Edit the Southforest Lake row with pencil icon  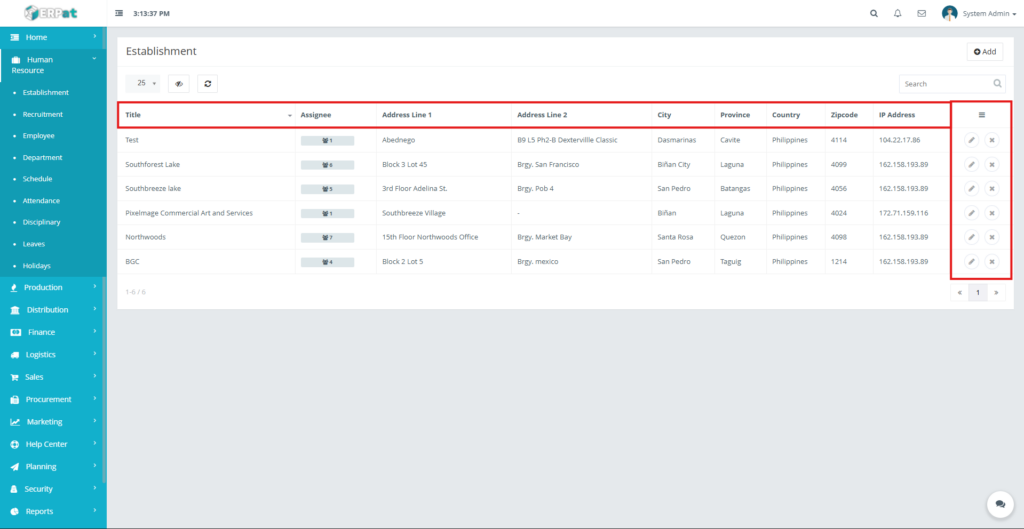tap(971, 164)
